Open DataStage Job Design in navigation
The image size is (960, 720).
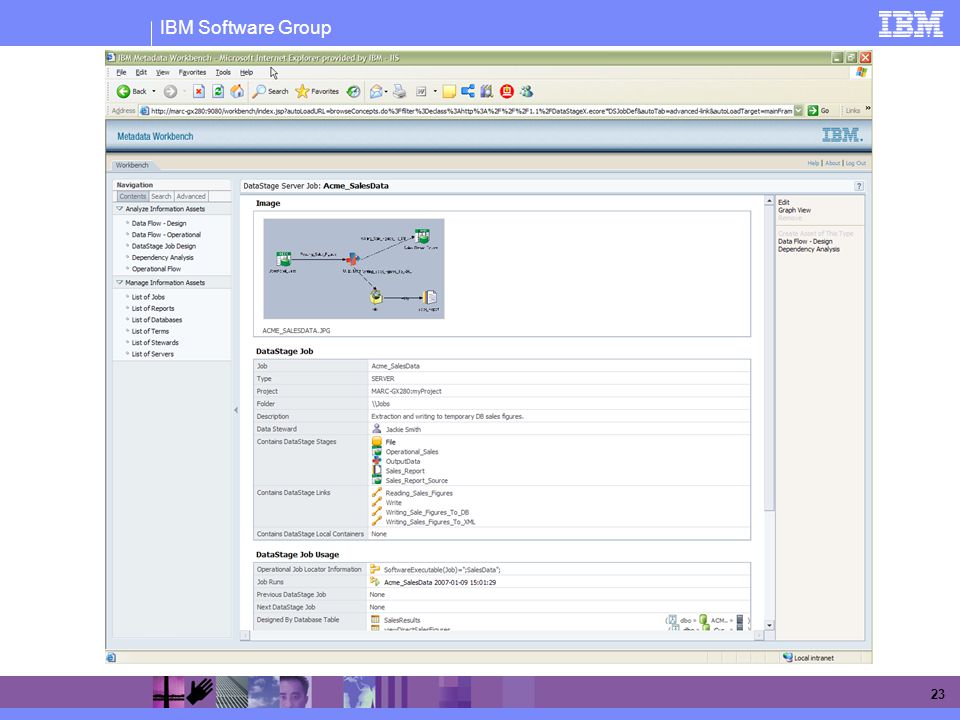(x=163, y=246)
